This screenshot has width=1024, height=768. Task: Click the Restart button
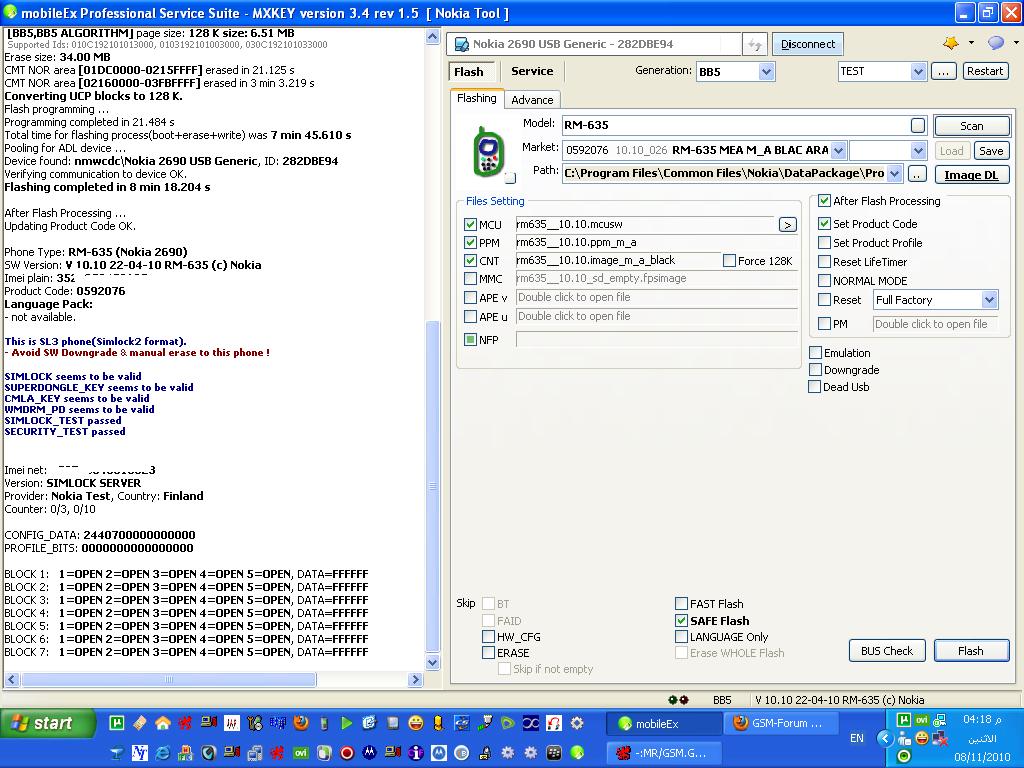[985, 71]
